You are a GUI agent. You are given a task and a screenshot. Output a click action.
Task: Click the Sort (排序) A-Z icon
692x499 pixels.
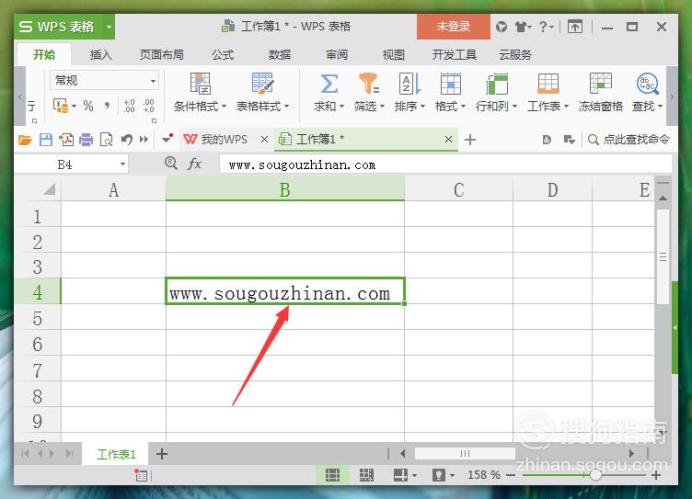click(x=410, y=84)
